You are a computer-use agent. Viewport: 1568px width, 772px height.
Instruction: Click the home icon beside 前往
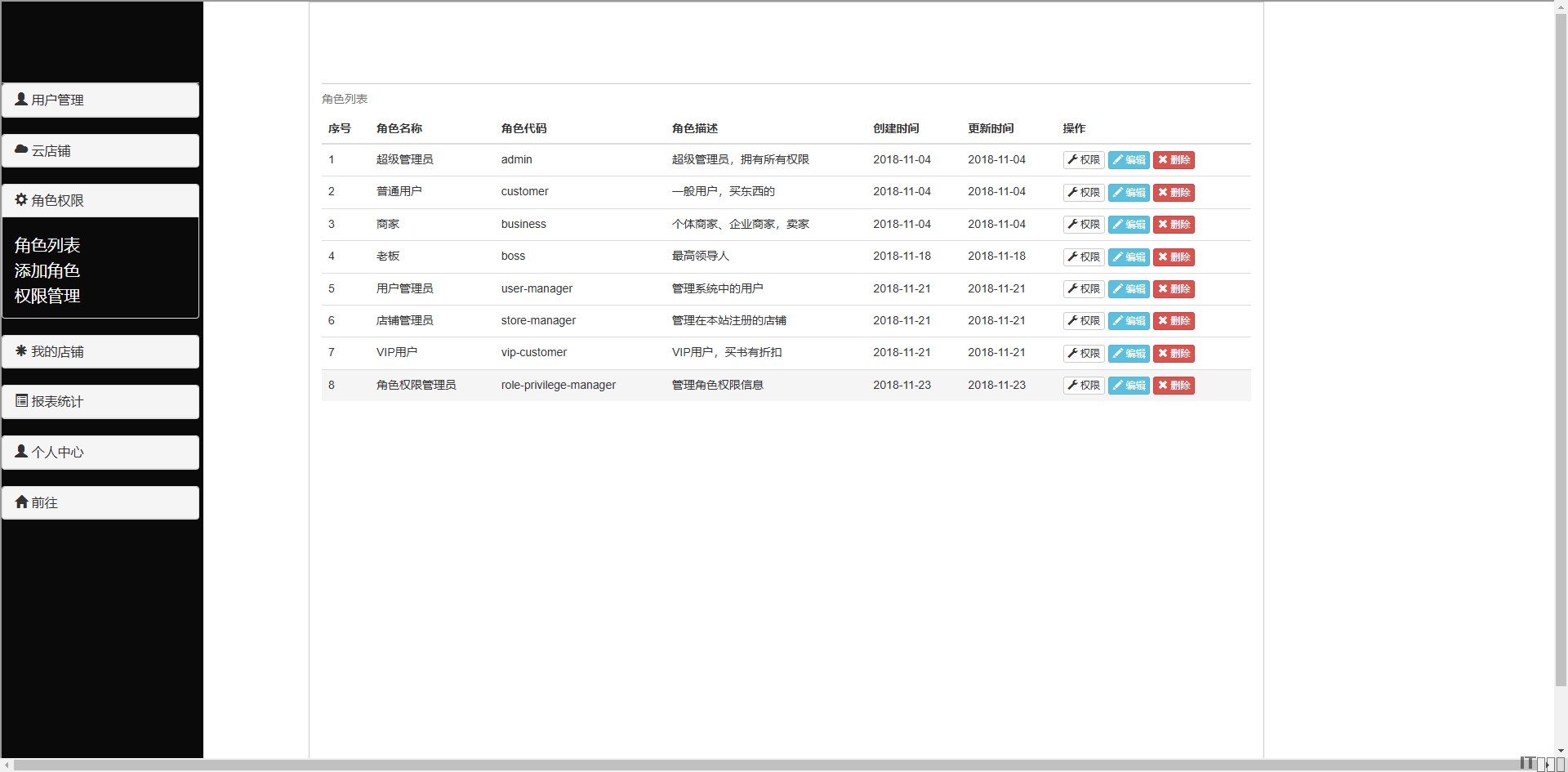tap(21, 502)
